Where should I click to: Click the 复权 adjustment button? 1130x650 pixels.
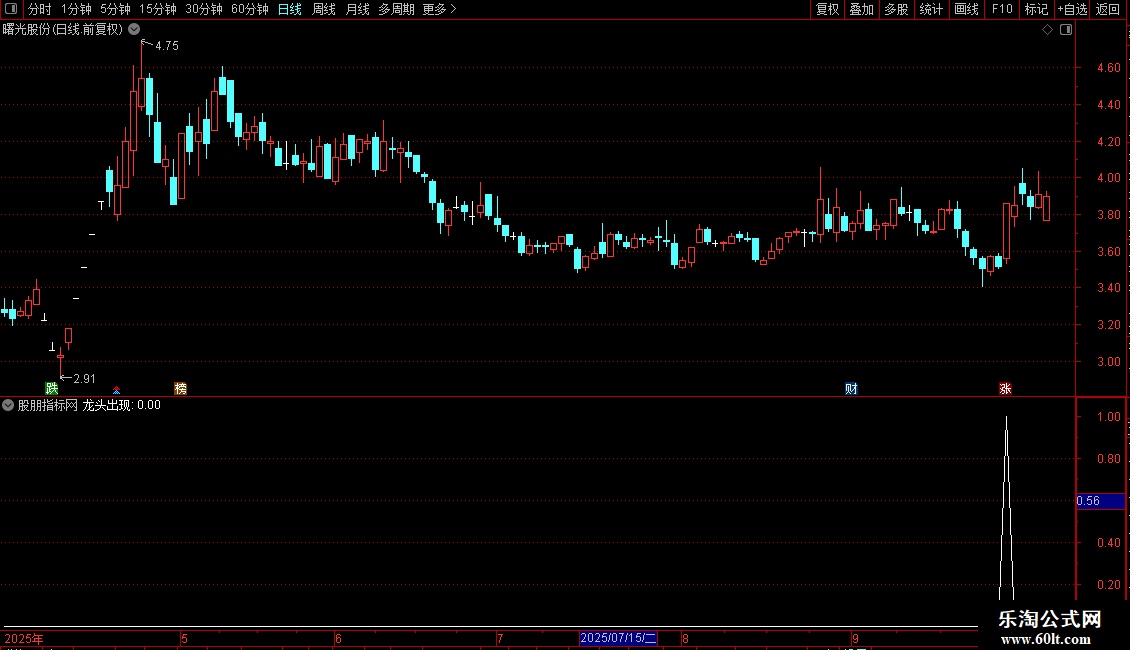tap(827, 9)
